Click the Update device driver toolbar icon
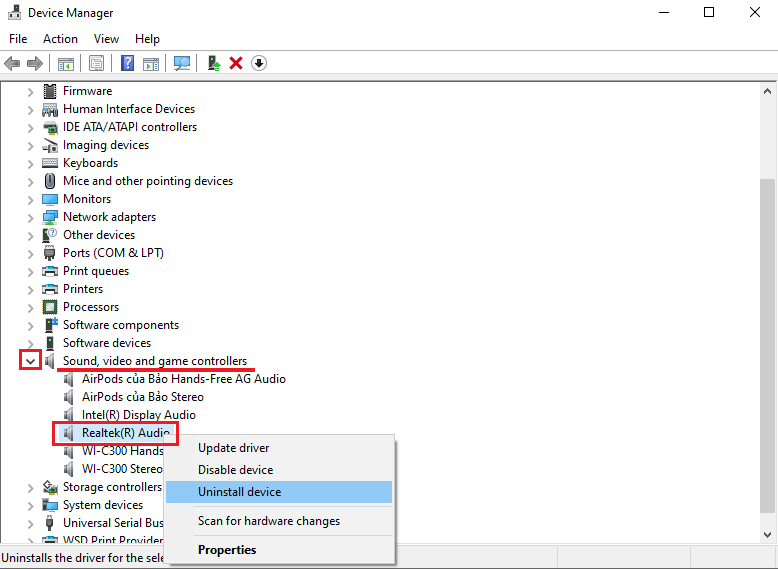 pos(214,63)
